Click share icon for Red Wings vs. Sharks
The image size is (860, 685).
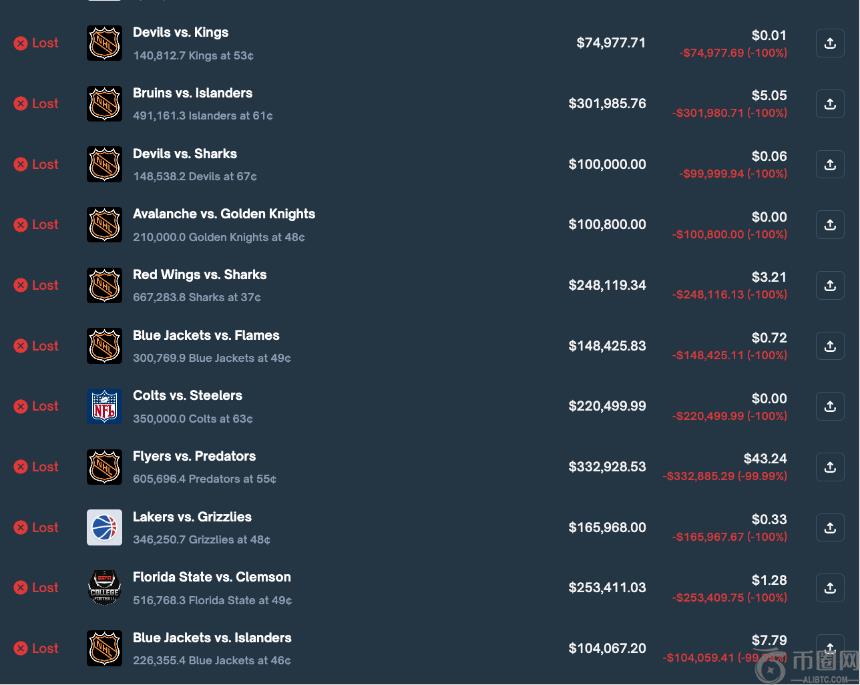coord(830,285)
